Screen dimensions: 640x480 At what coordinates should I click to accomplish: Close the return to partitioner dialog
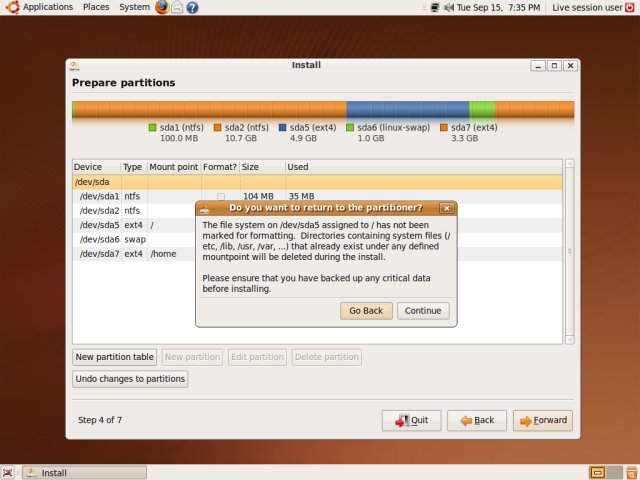click(447, 208)
